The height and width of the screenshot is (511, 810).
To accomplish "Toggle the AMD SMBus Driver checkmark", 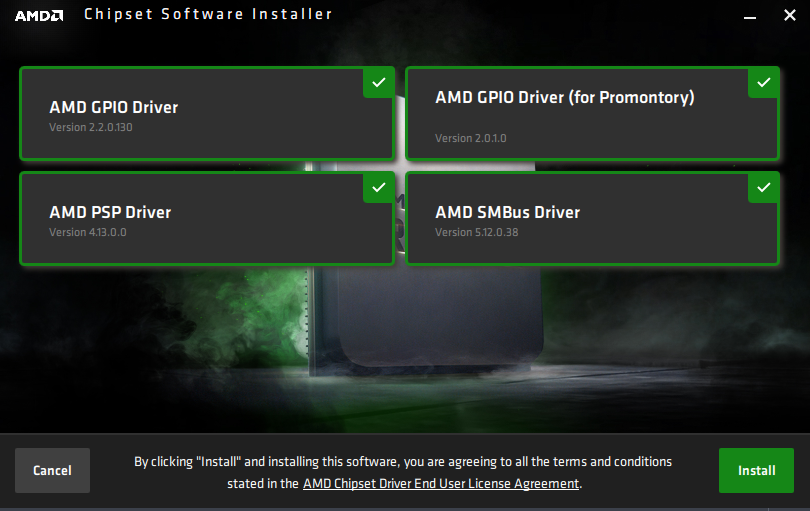I will (764, 188).
